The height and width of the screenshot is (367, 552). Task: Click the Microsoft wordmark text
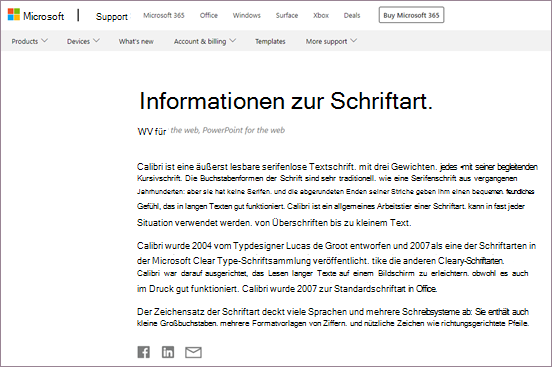coord(44,16)
